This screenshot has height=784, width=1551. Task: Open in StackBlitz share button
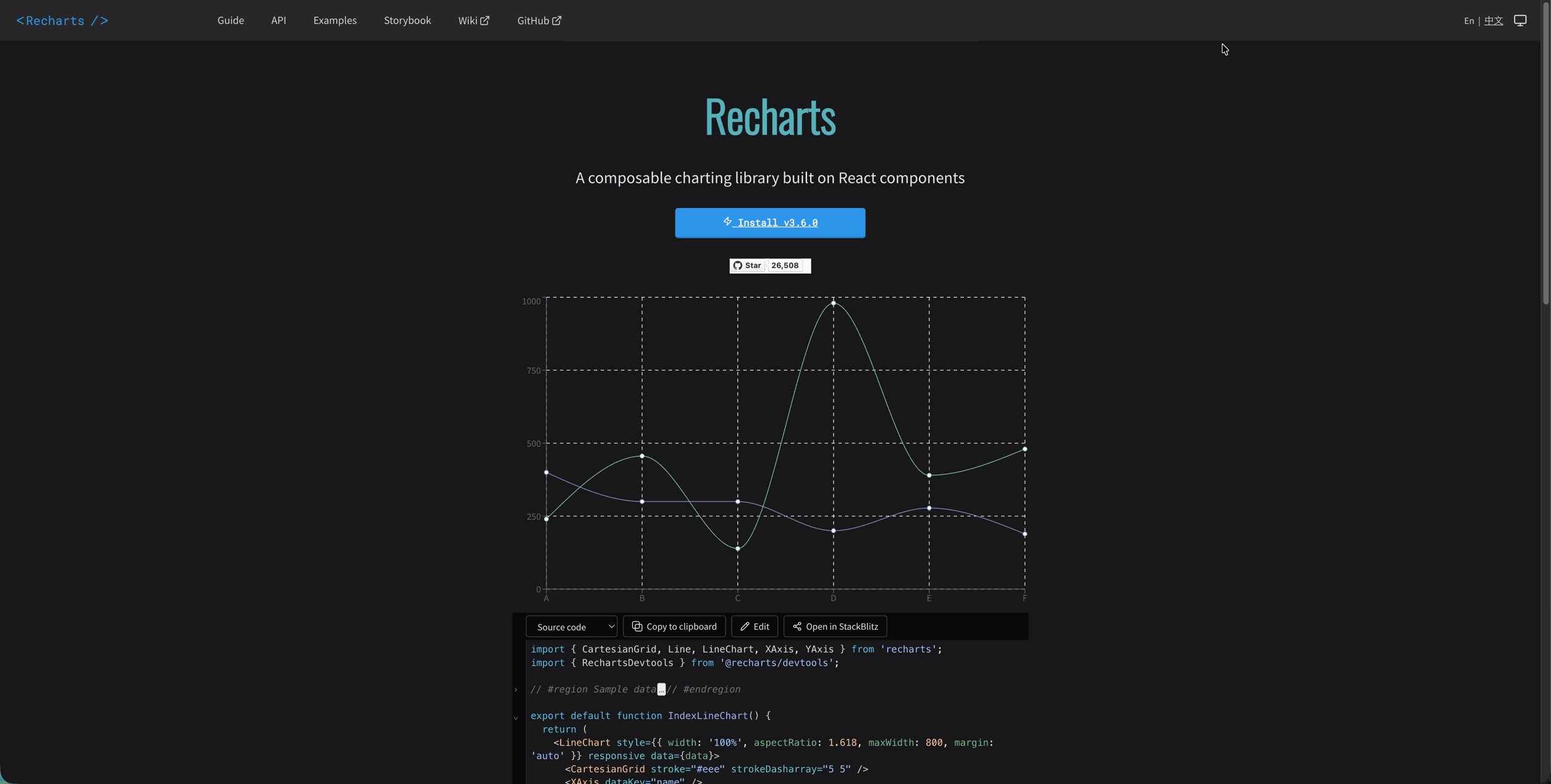[835, 627]
